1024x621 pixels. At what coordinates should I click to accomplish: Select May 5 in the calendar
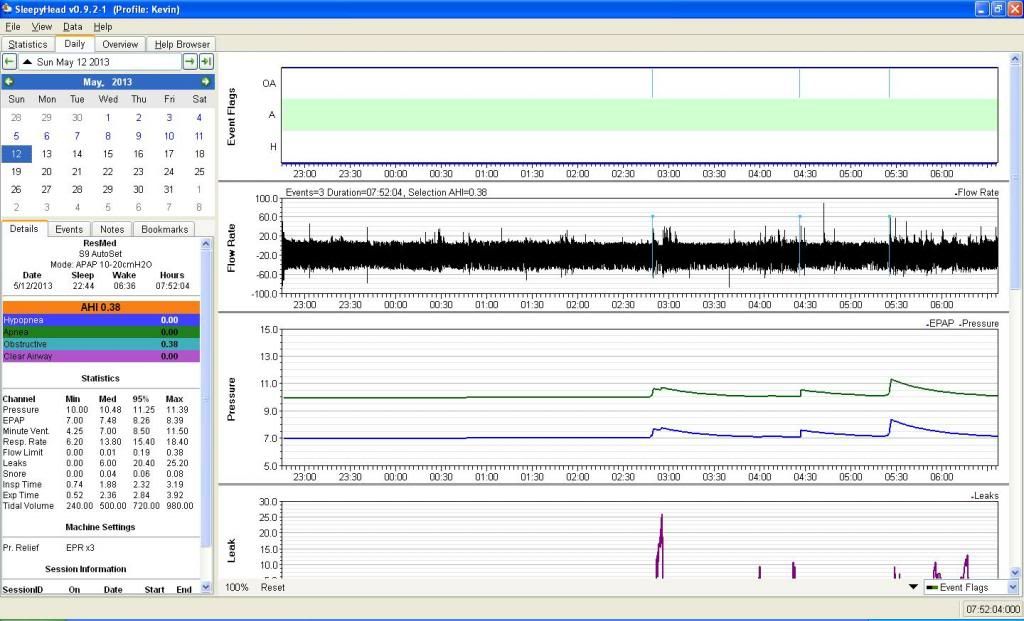pyautogui.click(x=16, y=136)
